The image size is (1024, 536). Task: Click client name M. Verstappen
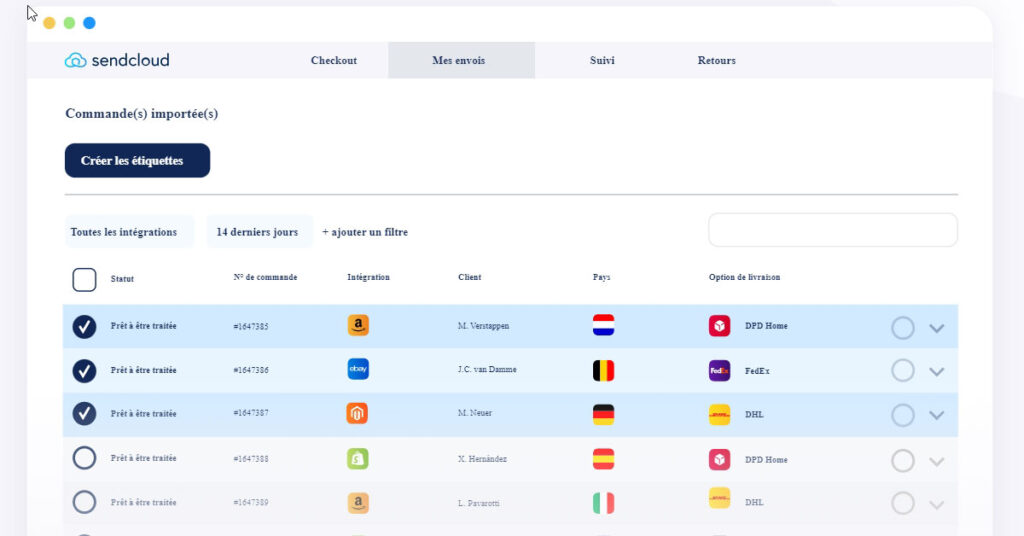click(483, 326)
